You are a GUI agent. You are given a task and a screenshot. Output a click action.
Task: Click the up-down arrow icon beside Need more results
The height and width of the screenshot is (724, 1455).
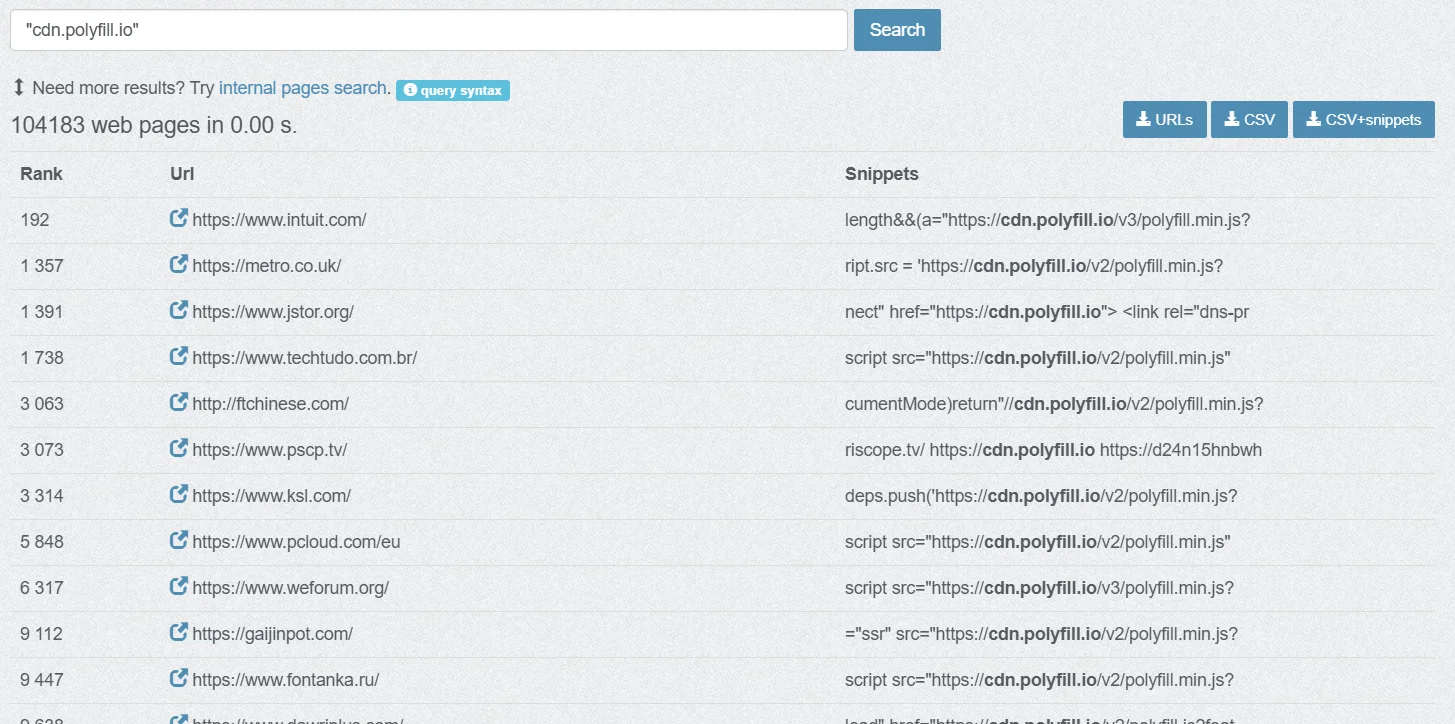(18, 88)
